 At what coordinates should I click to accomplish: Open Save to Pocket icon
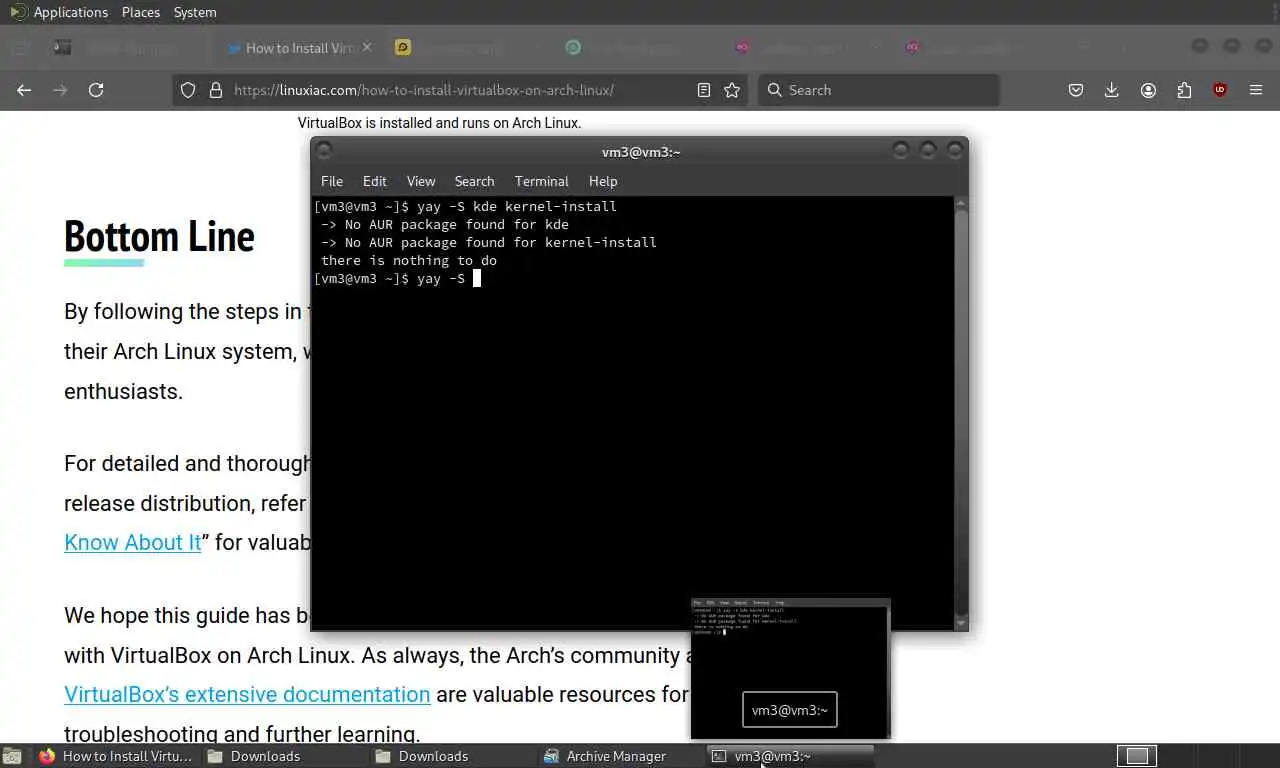pos(1076,90)
